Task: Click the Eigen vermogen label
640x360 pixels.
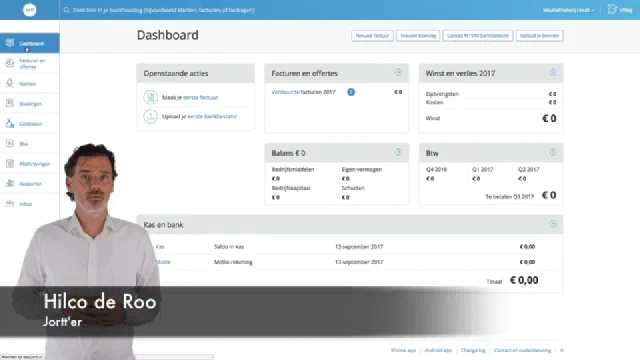Action: pyautogui.click(x=362, y=169)
